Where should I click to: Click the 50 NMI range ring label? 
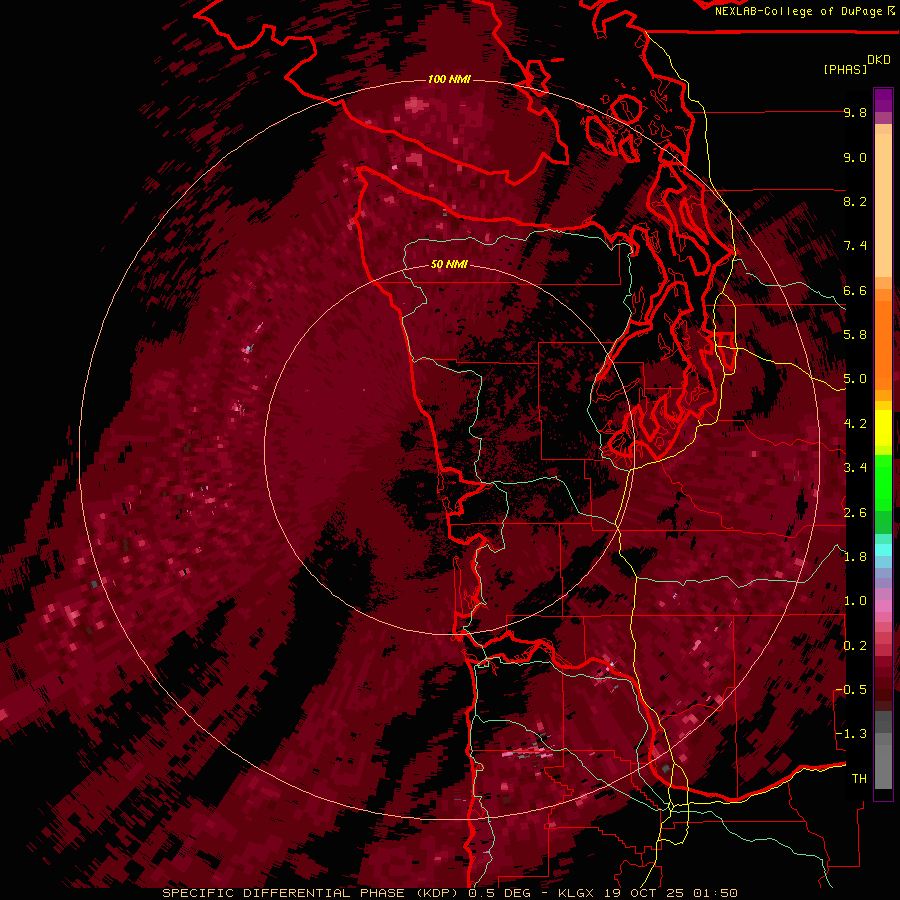449,265
